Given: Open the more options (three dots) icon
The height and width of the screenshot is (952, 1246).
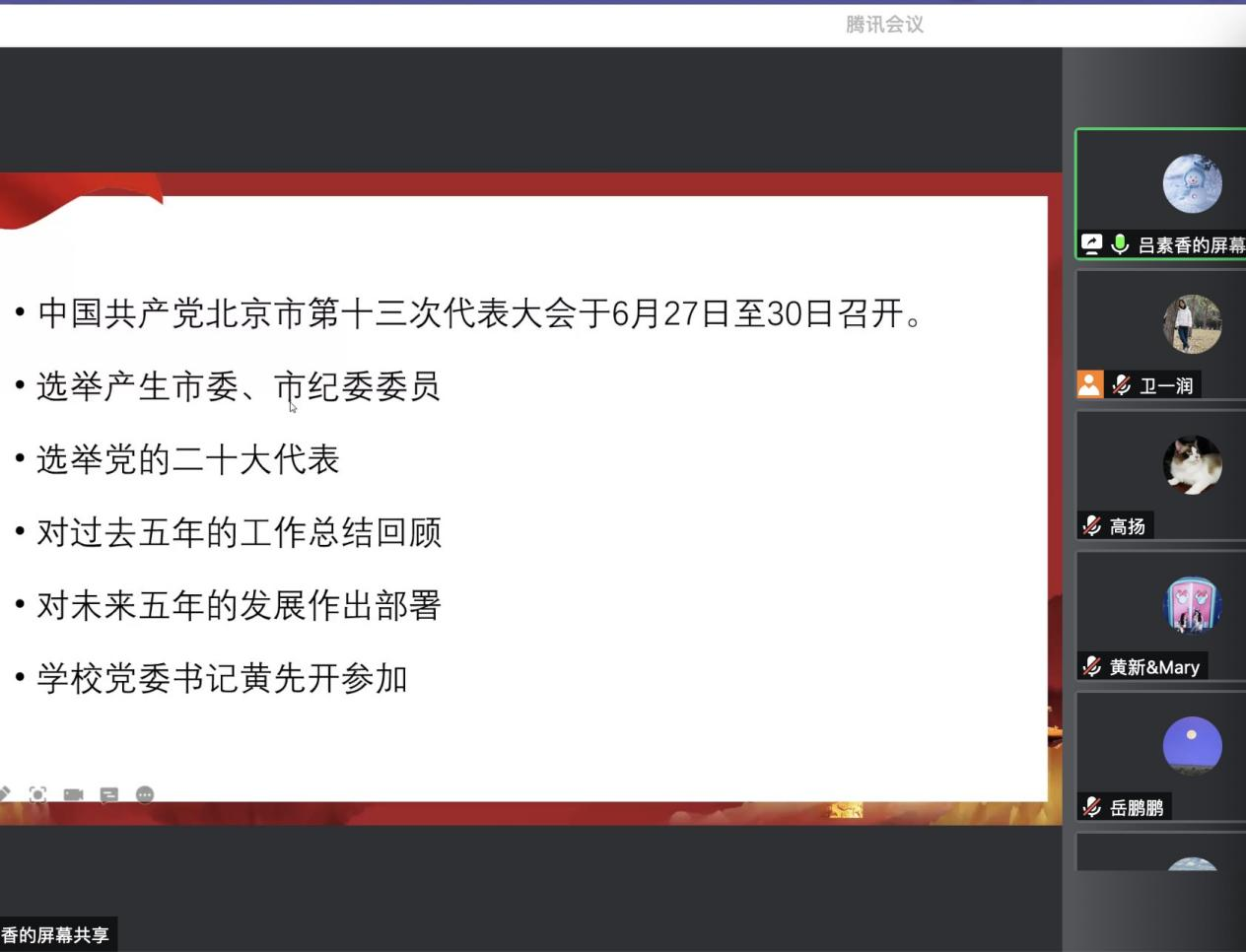Looking at the screenshot, I should tap(145, 794).
